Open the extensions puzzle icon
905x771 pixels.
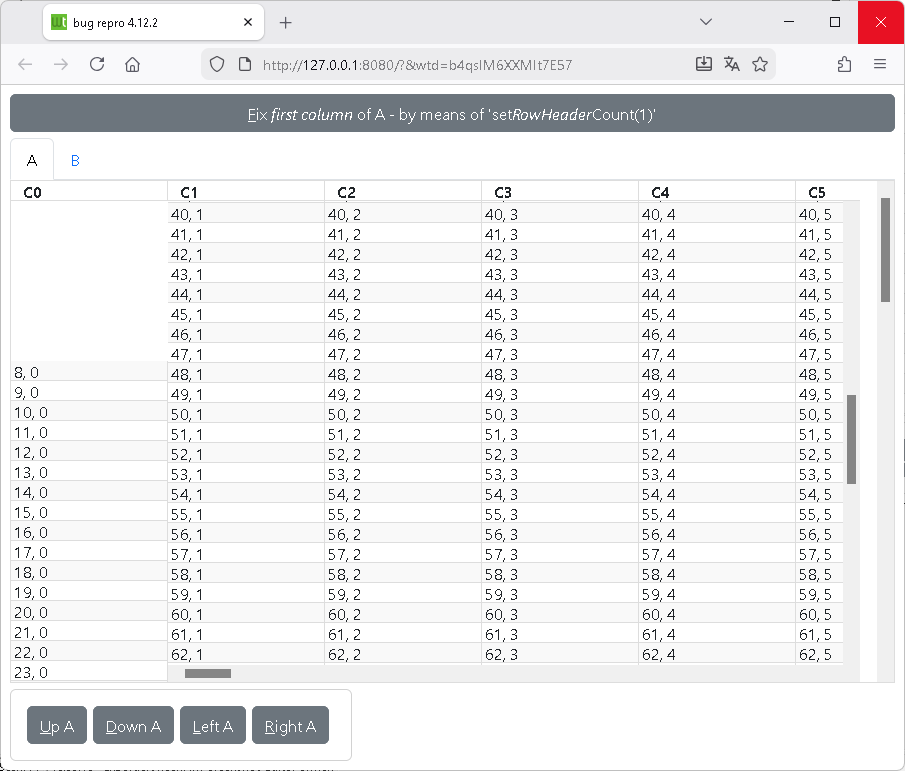point(844,64)
